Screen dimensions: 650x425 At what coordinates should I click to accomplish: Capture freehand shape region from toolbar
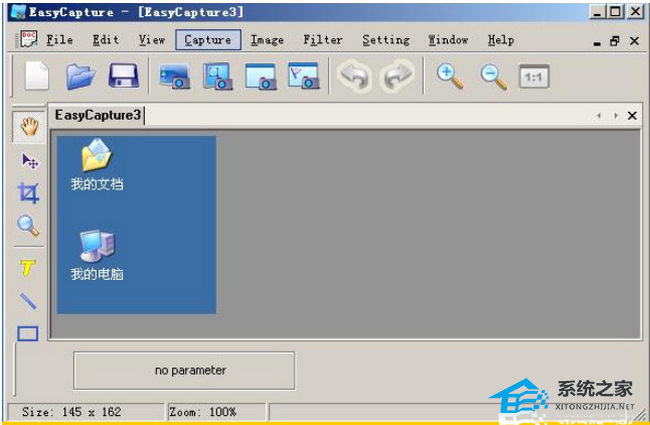pyautogui.click(x=303, y=76)
